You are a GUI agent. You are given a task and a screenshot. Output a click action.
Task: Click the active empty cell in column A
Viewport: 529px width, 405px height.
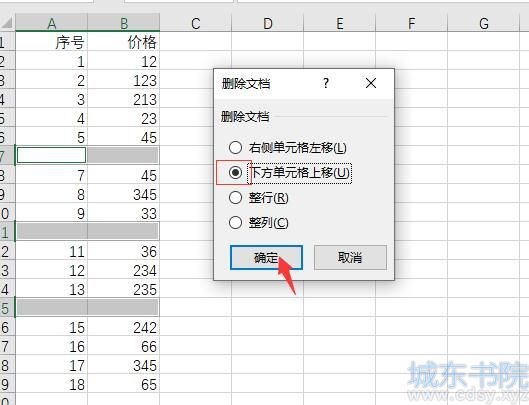[51, 155]
